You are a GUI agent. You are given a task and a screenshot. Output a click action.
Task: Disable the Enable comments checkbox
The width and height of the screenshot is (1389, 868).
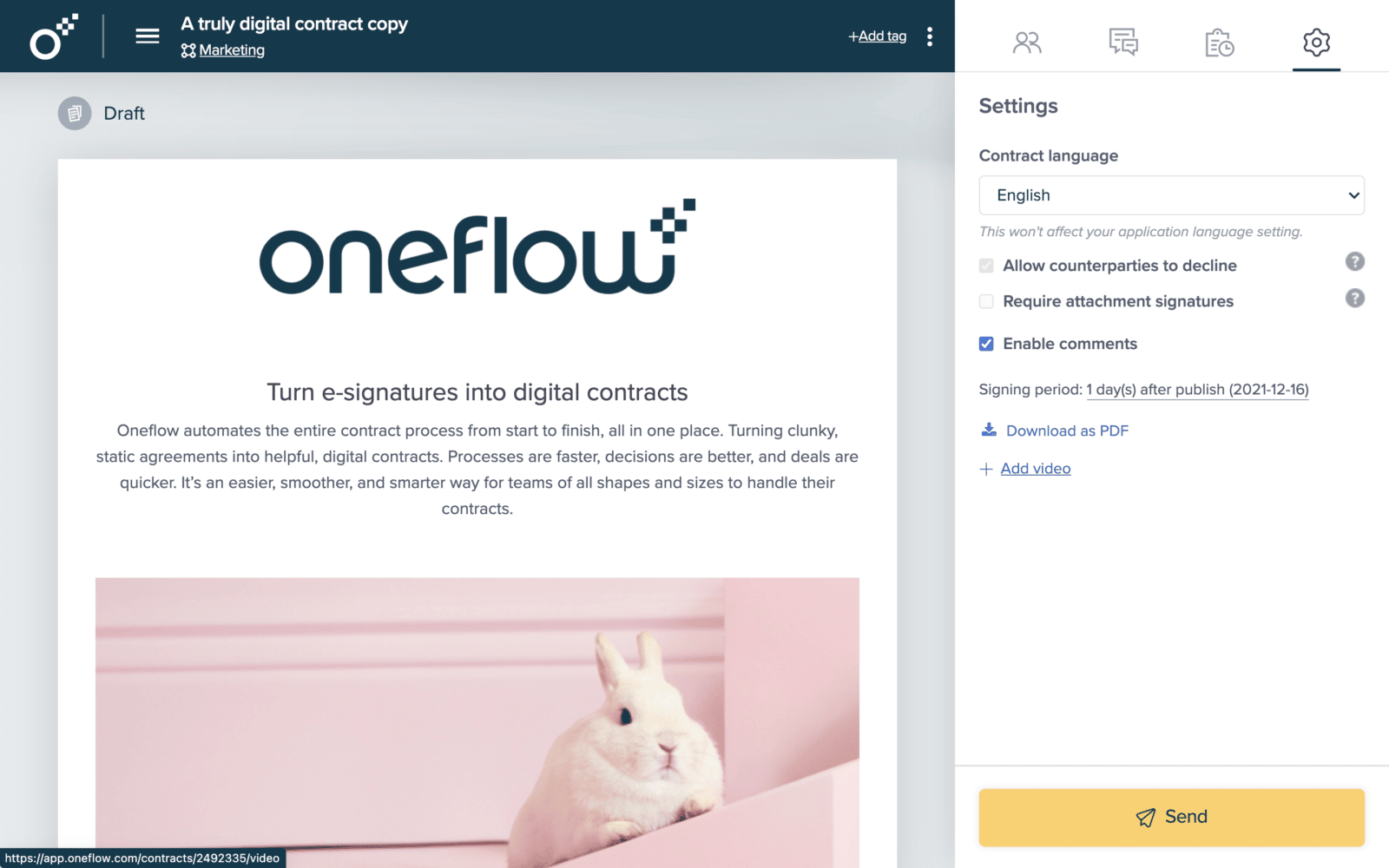(x=986, y=343)
